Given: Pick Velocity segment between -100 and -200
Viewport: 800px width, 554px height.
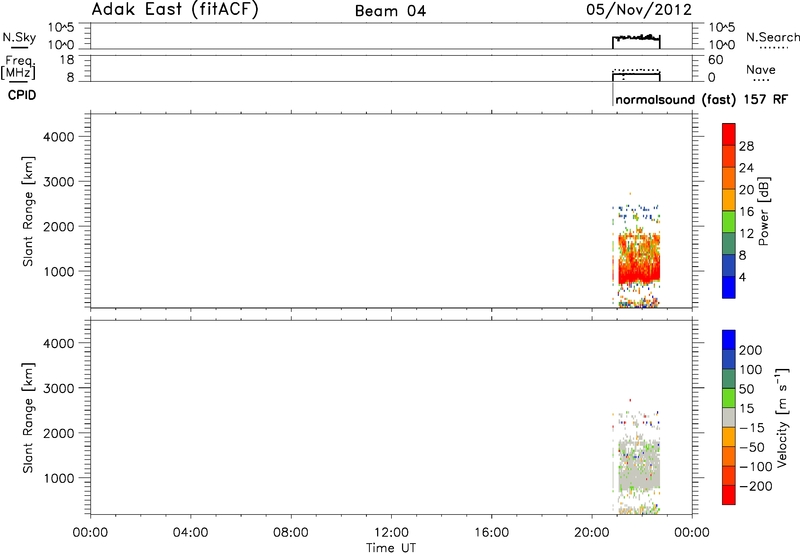Looking at the screenshot, I should [729, 475].
